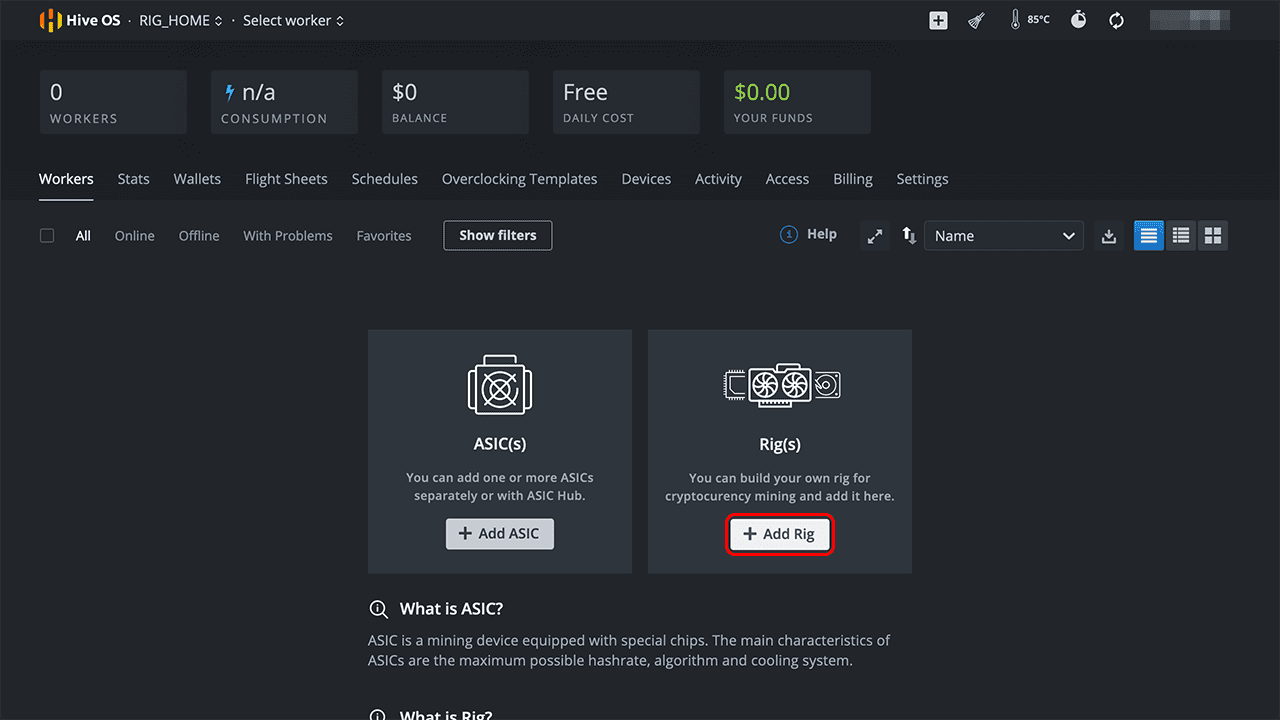Screen dimensions: 1280x720
Task: Open the Flight Sheets tab
Action: [286, 179]
